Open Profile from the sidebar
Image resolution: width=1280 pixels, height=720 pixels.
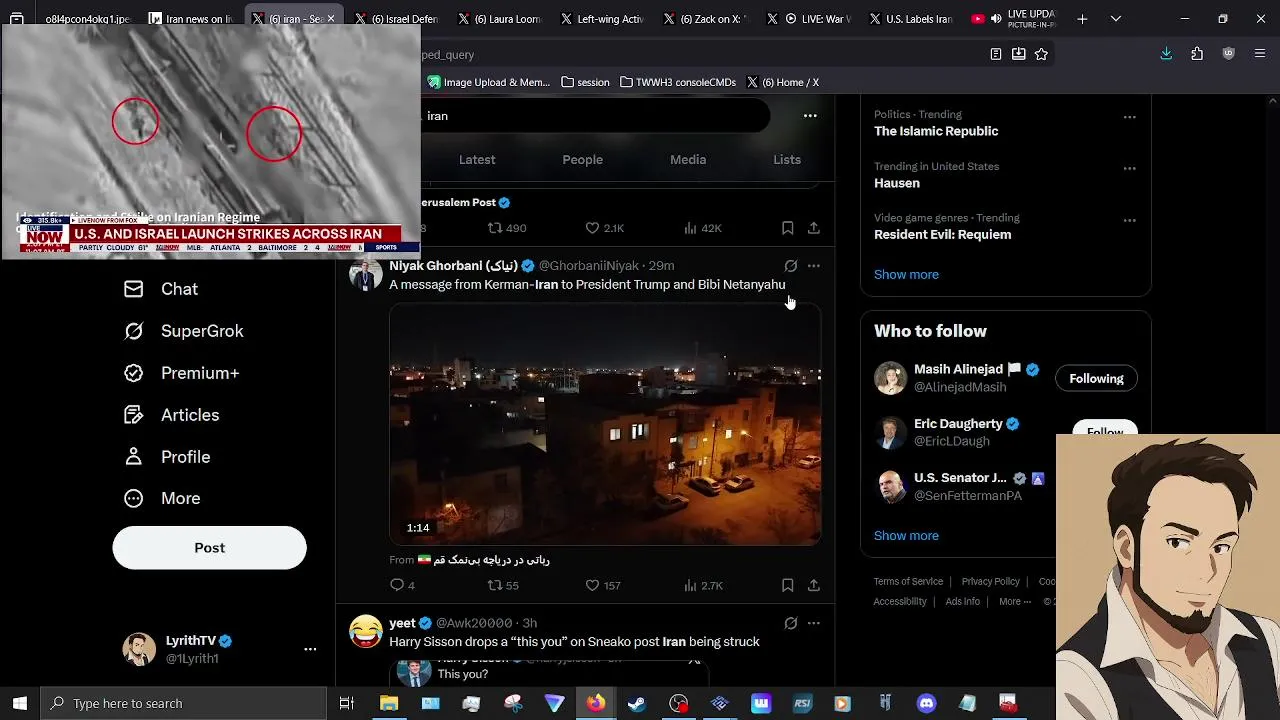point(166,457)
